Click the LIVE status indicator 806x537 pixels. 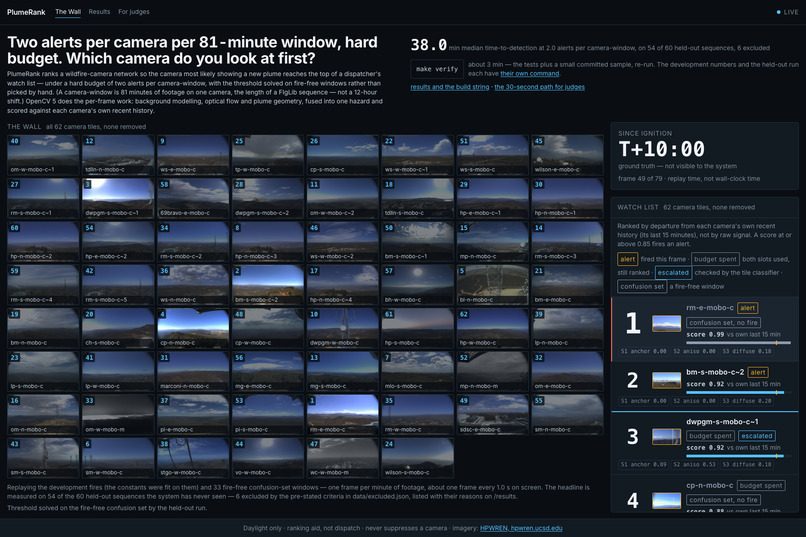click(x=787, y=12)
